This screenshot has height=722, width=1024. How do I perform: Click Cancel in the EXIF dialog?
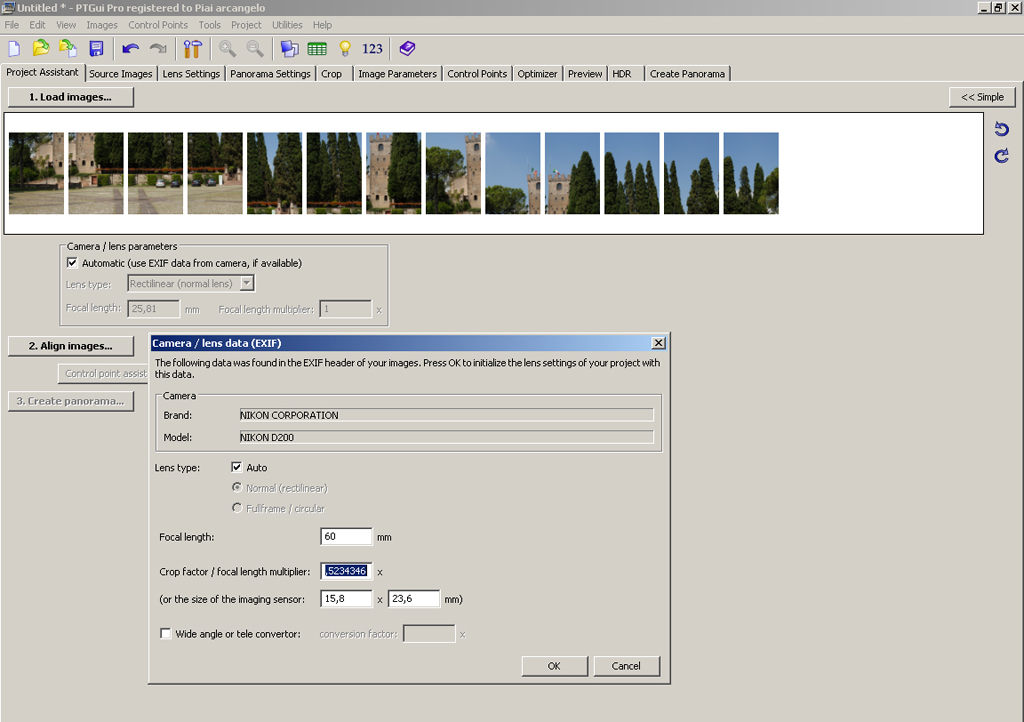626,666
